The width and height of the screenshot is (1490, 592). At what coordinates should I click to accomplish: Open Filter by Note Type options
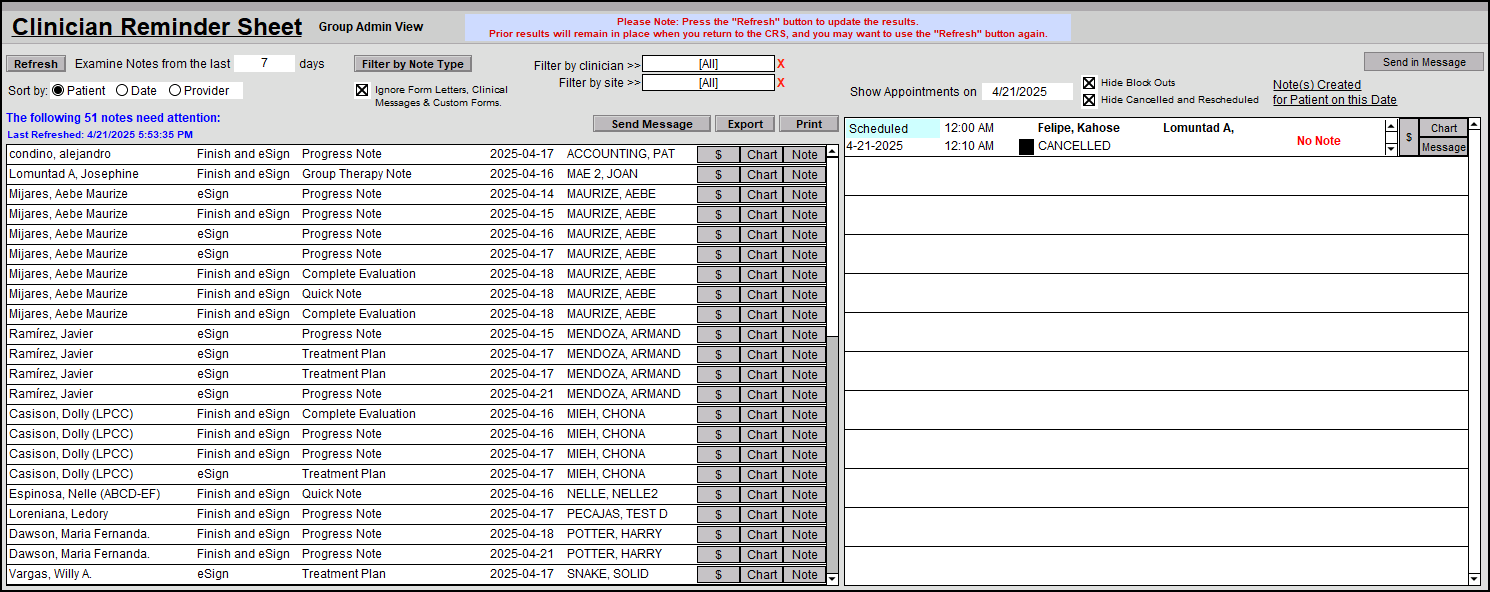tap(413, 64)
